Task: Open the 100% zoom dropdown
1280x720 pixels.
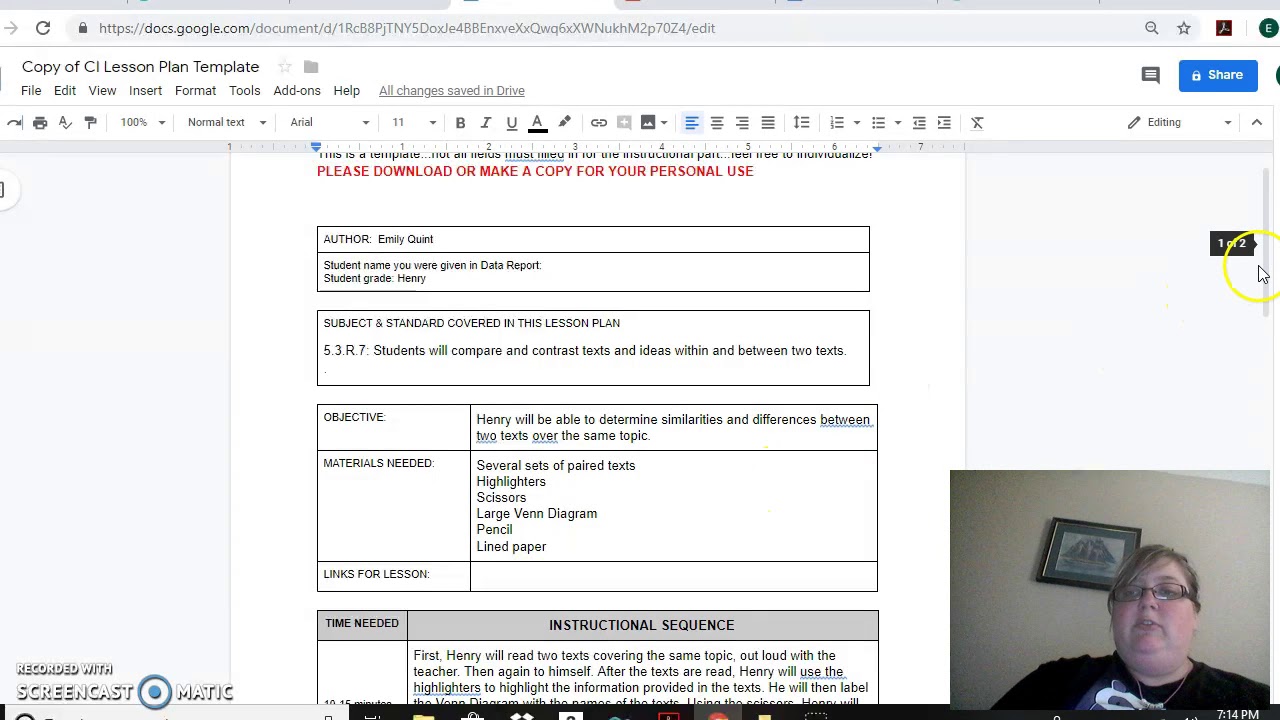Action: 142,122
